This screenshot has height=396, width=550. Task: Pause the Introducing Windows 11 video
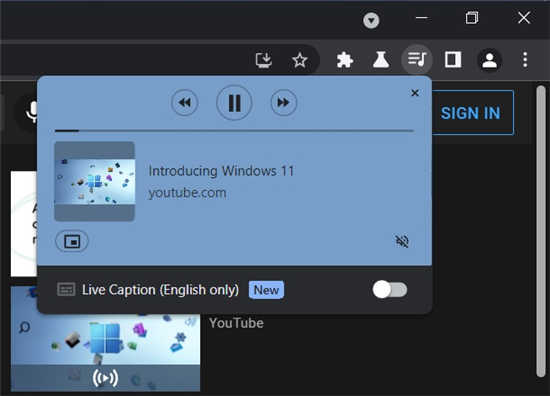pyautogui.click(x=234, y=103)
